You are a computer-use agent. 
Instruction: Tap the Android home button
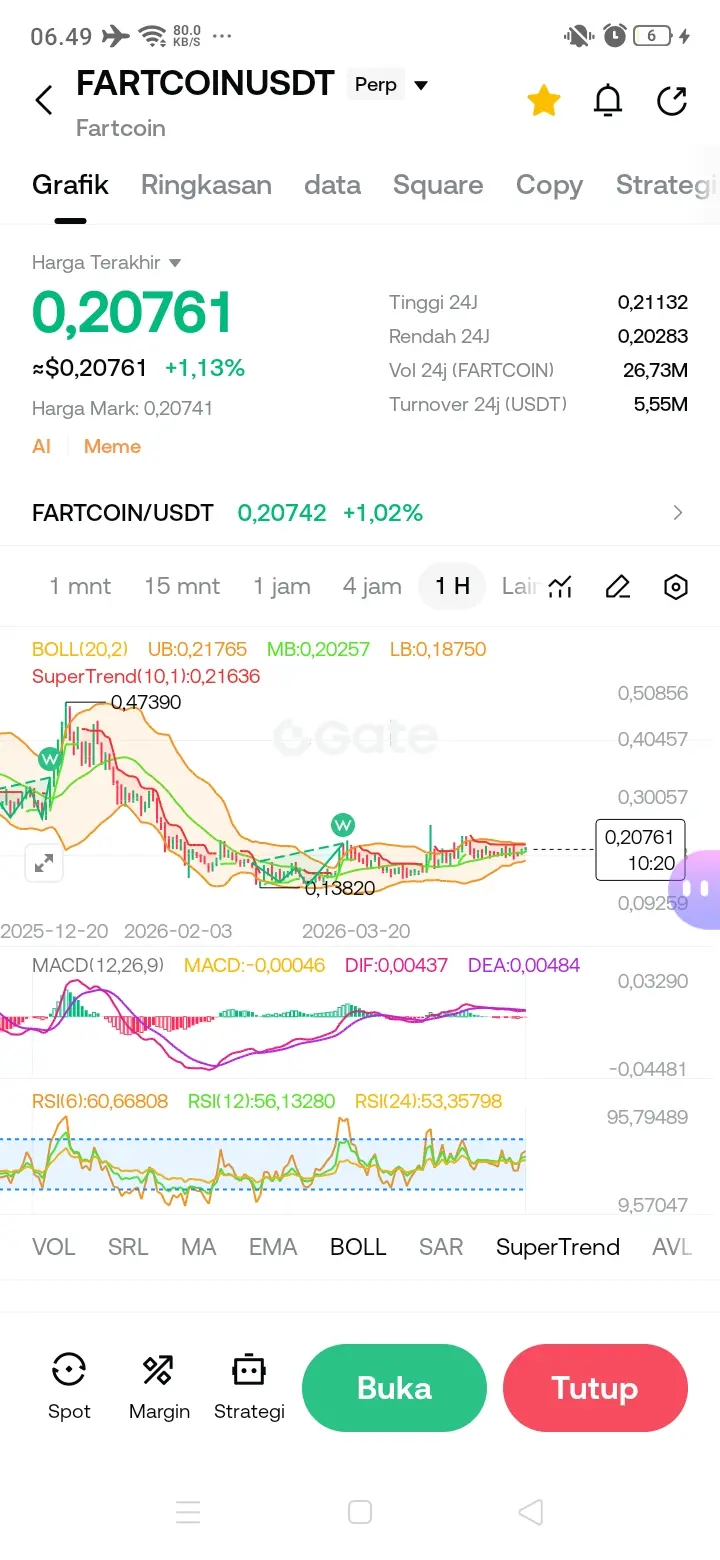point(360,1512)
